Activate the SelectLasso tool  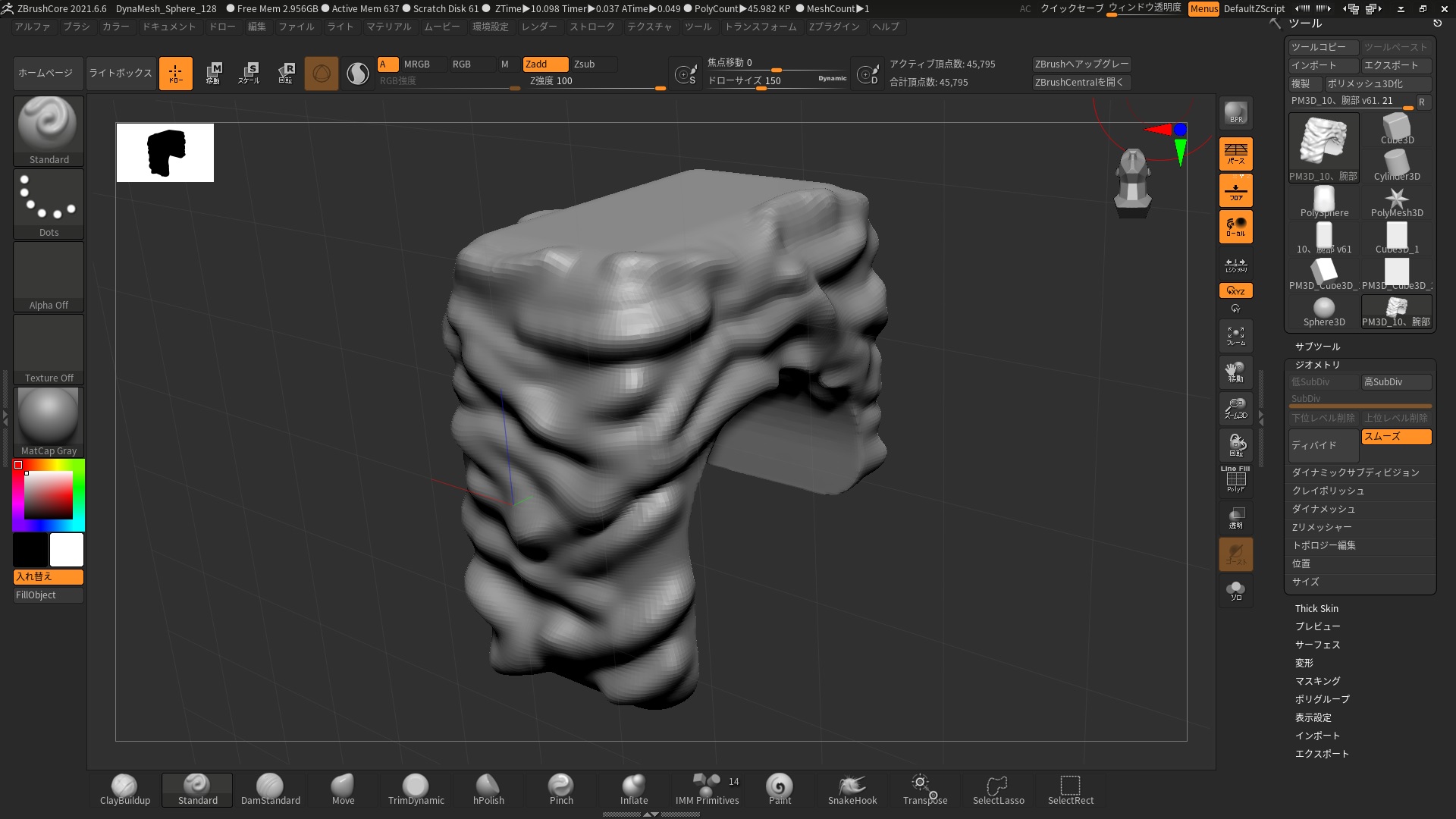coord(998,789)
